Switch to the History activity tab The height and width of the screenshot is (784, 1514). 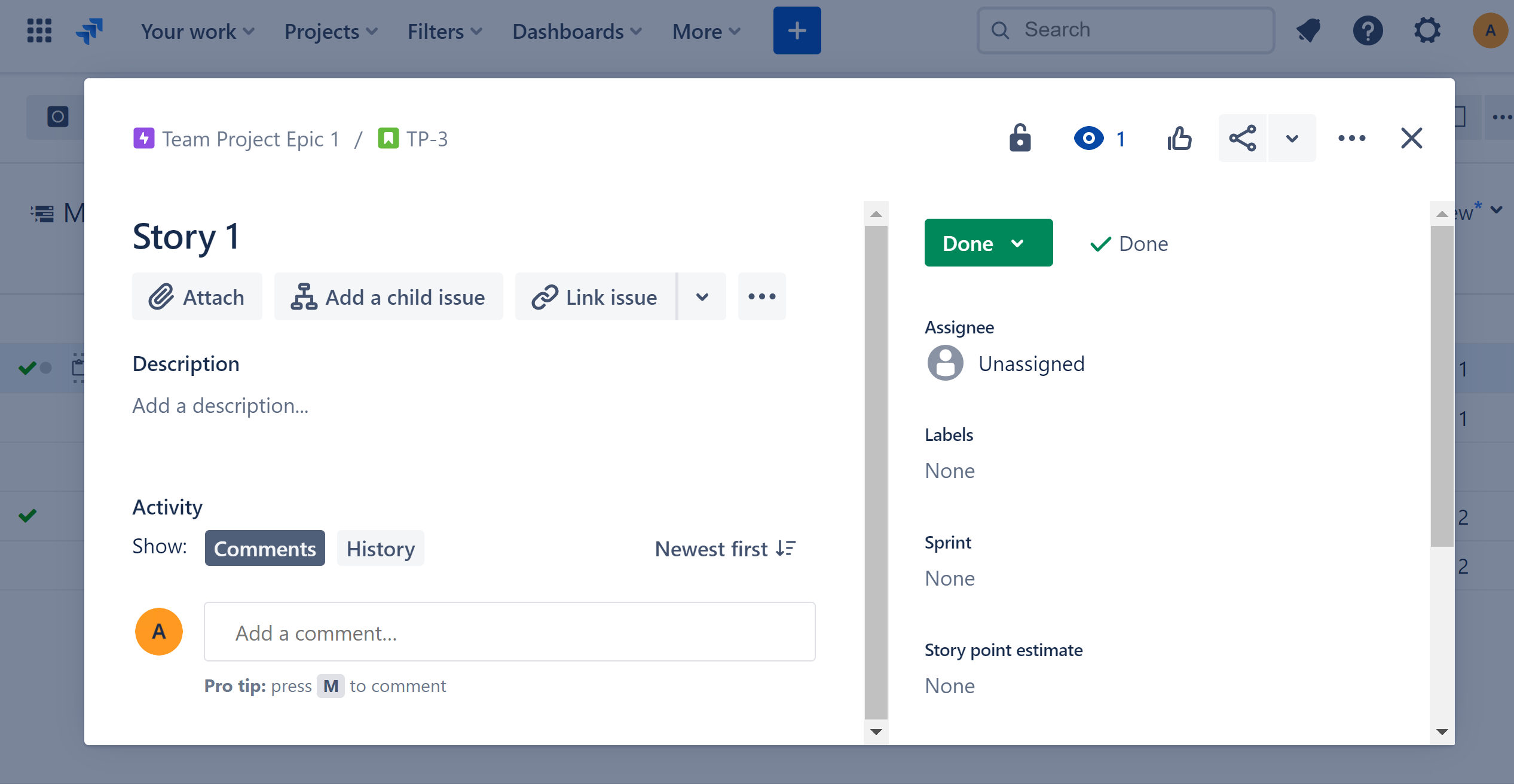pos(380,549)
